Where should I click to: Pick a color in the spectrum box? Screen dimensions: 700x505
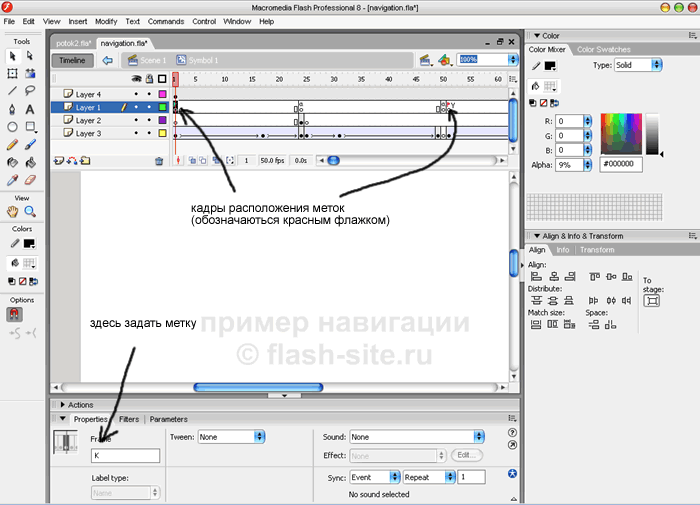[621, 134]
